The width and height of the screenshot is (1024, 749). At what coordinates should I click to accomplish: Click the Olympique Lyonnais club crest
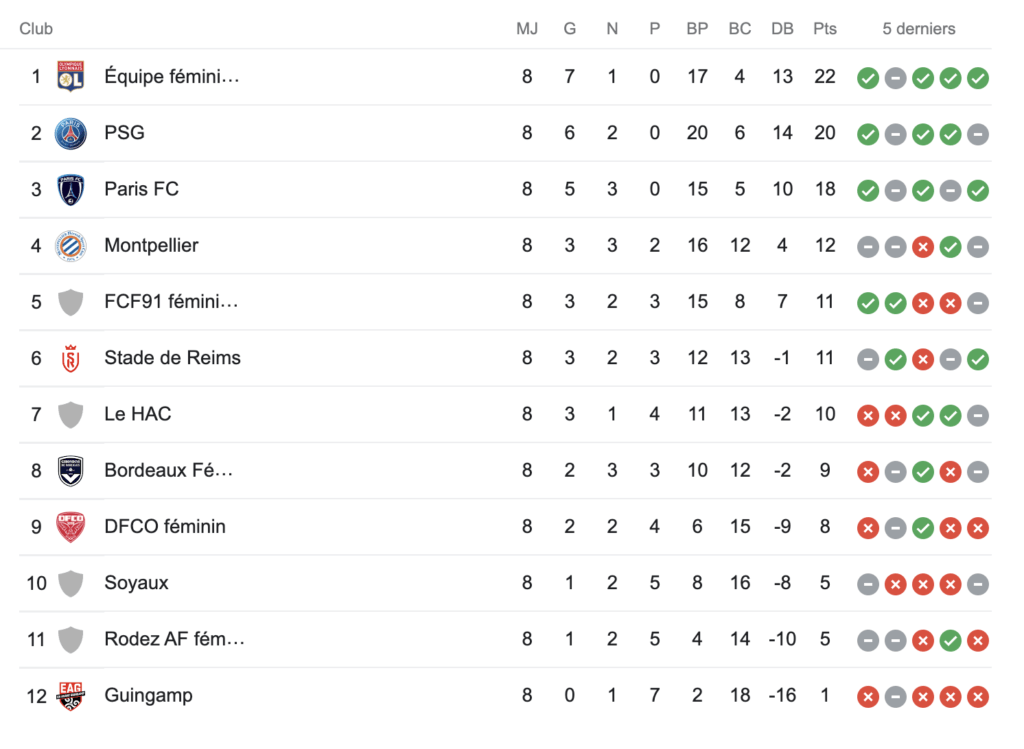coord(71,76)
